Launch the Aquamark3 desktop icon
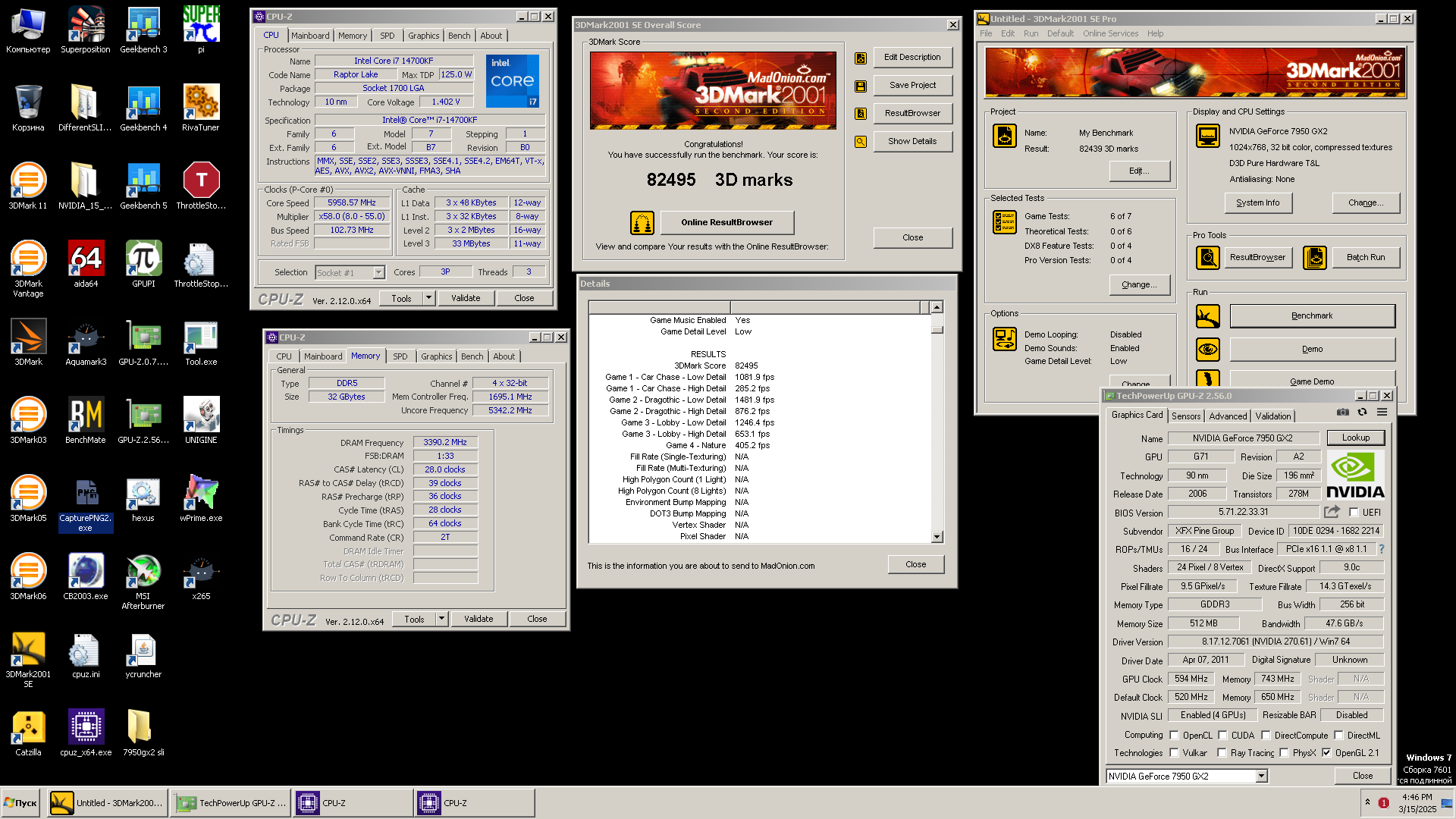 pos(86,343)
